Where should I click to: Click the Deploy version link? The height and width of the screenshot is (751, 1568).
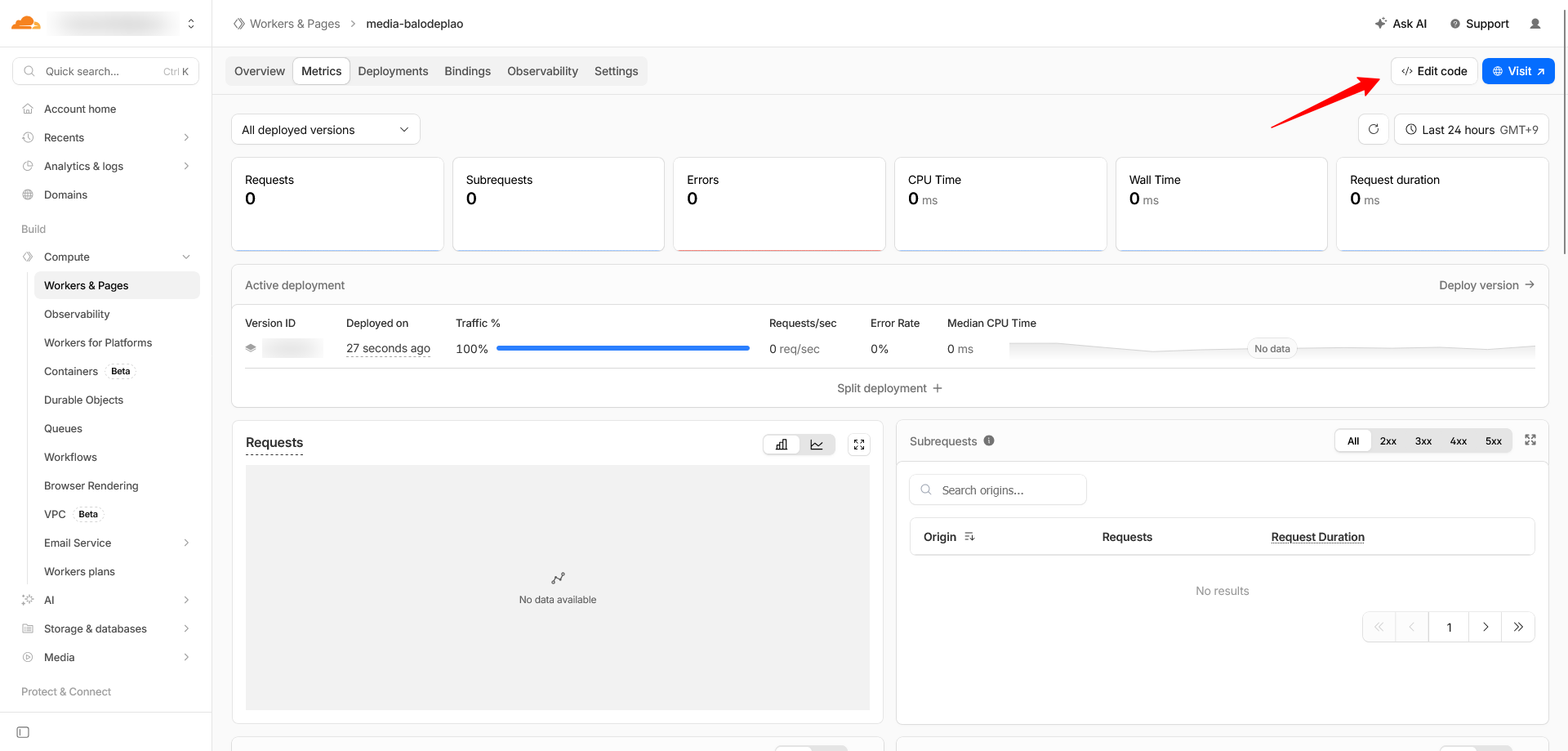click(x=1486, y=285)
